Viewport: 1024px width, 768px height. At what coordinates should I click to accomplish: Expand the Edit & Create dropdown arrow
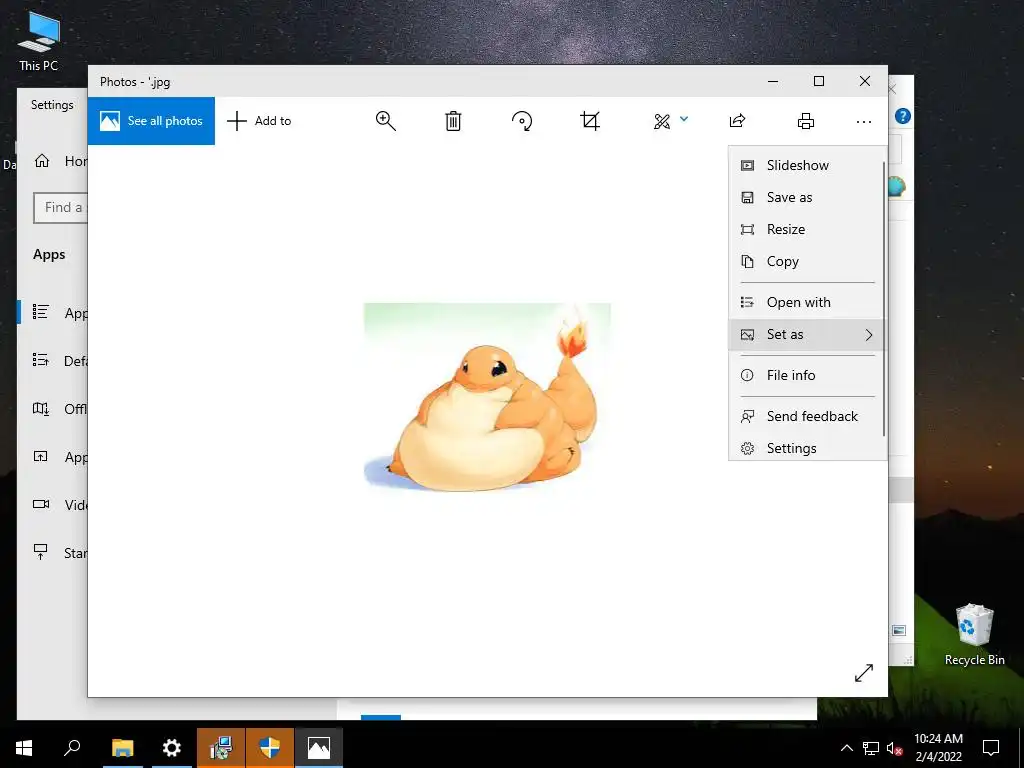point(684,119)
